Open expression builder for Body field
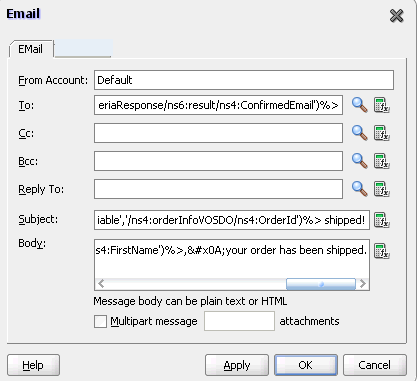417x381 pixels. coord(382,251)
